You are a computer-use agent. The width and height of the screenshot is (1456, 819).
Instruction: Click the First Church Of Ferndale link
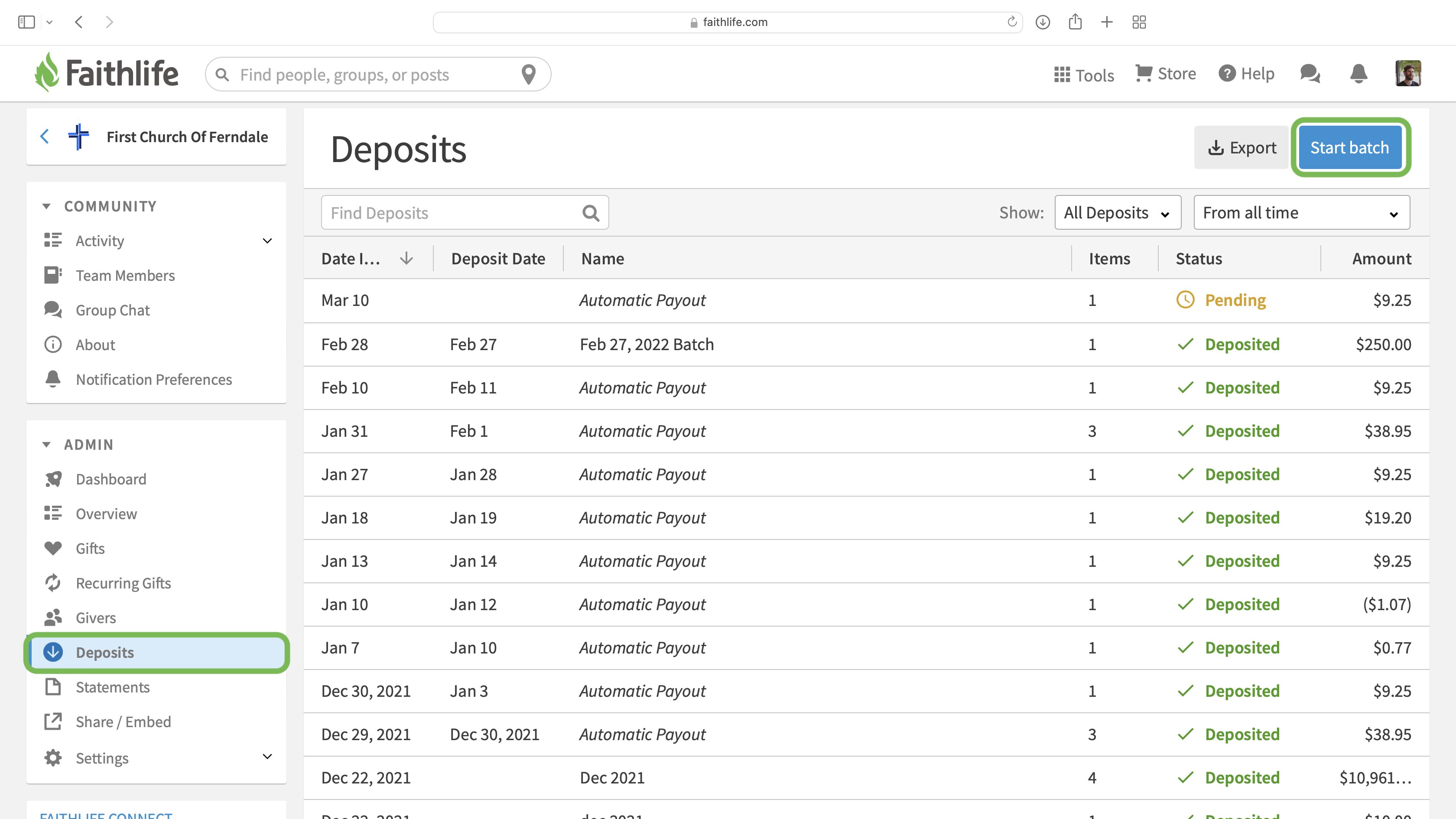[x=187, y=137]
